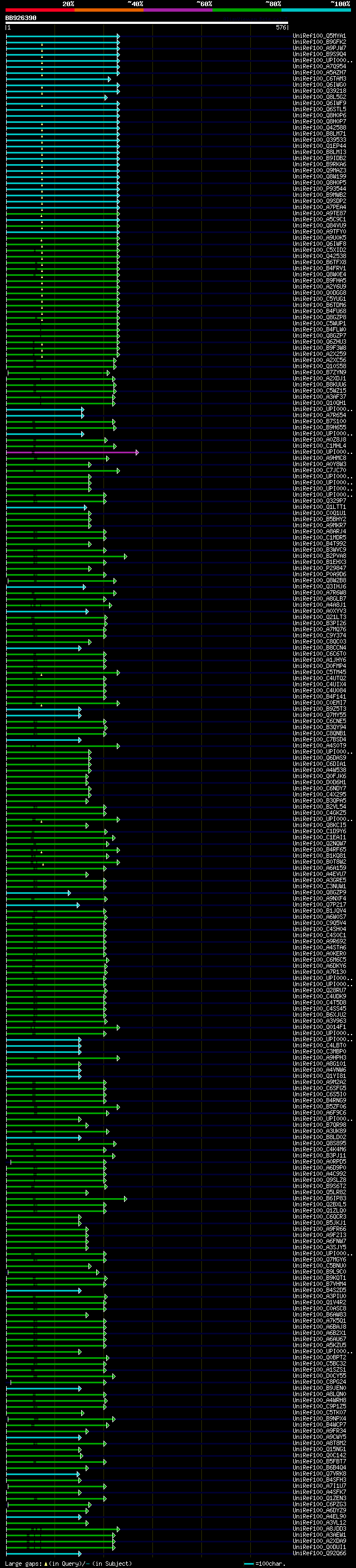Open hit UniRef100_Q8L5G2
This screenshot has height=1568, width=356.
(x=319, y=97)
